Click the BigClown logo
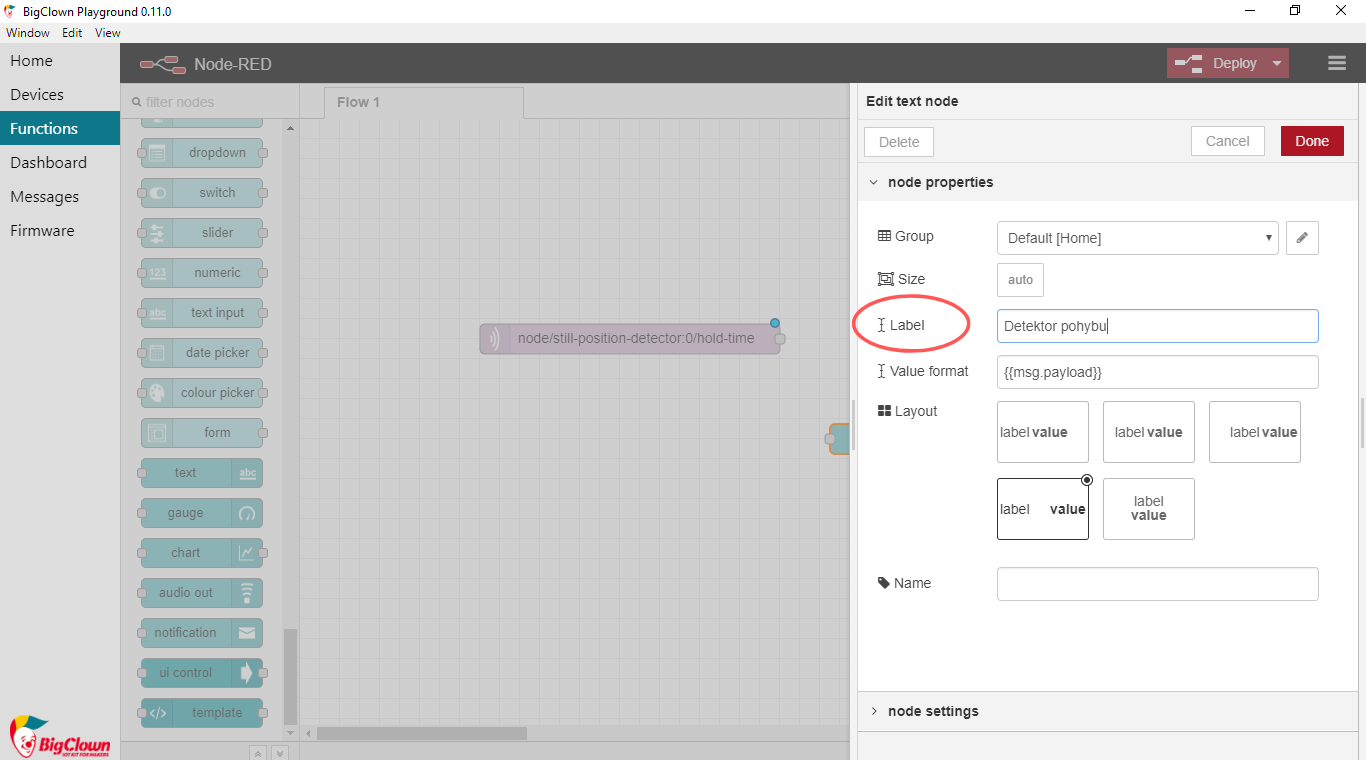 tap(59, 736)
